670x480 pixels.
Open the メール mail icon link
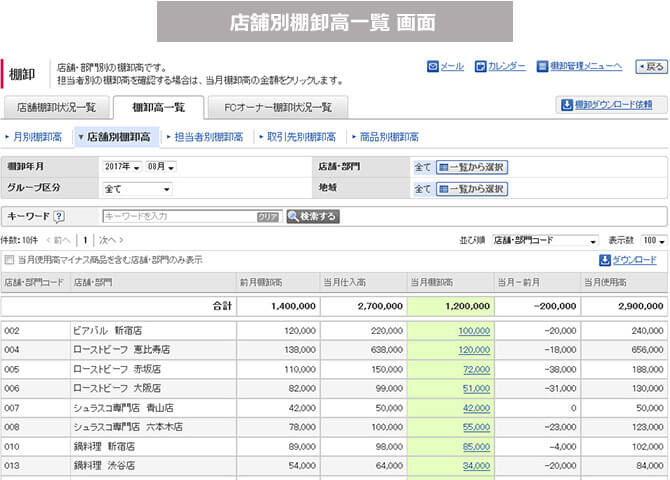click(x=433, y=66)
